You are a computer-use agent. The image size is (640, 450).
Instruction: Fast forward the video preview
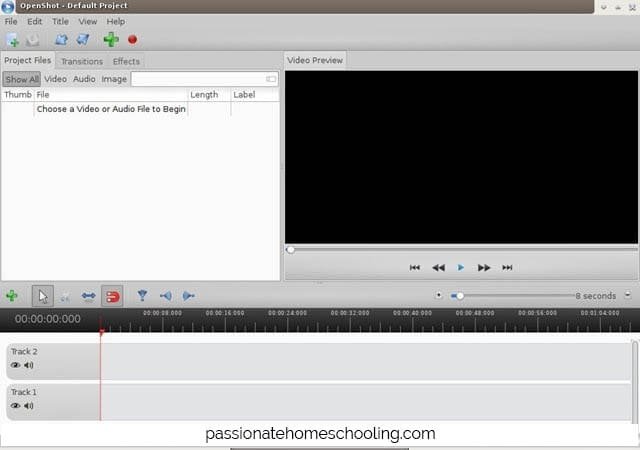[484, 267]
